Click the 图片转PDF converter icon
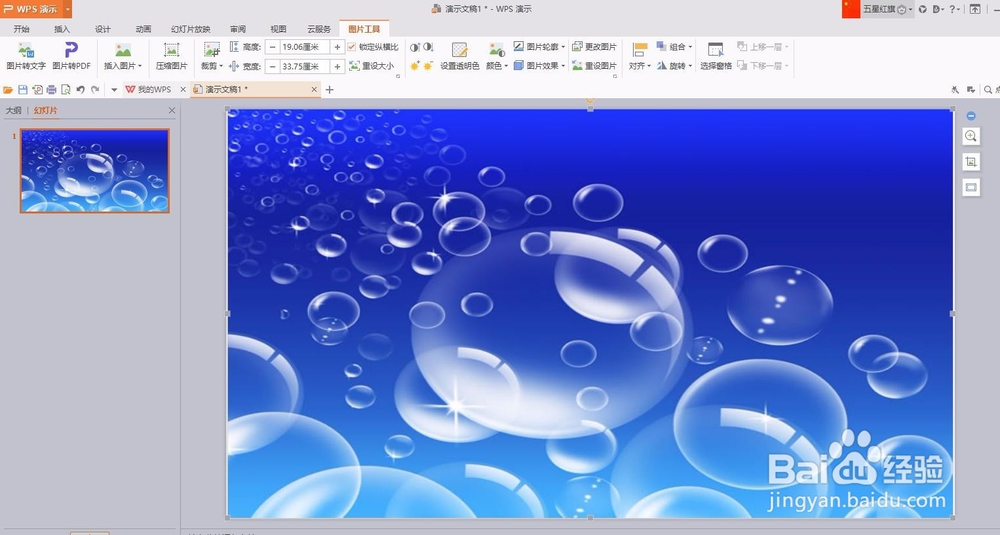This screenshot has height=535, width=1000. (71, 50)
